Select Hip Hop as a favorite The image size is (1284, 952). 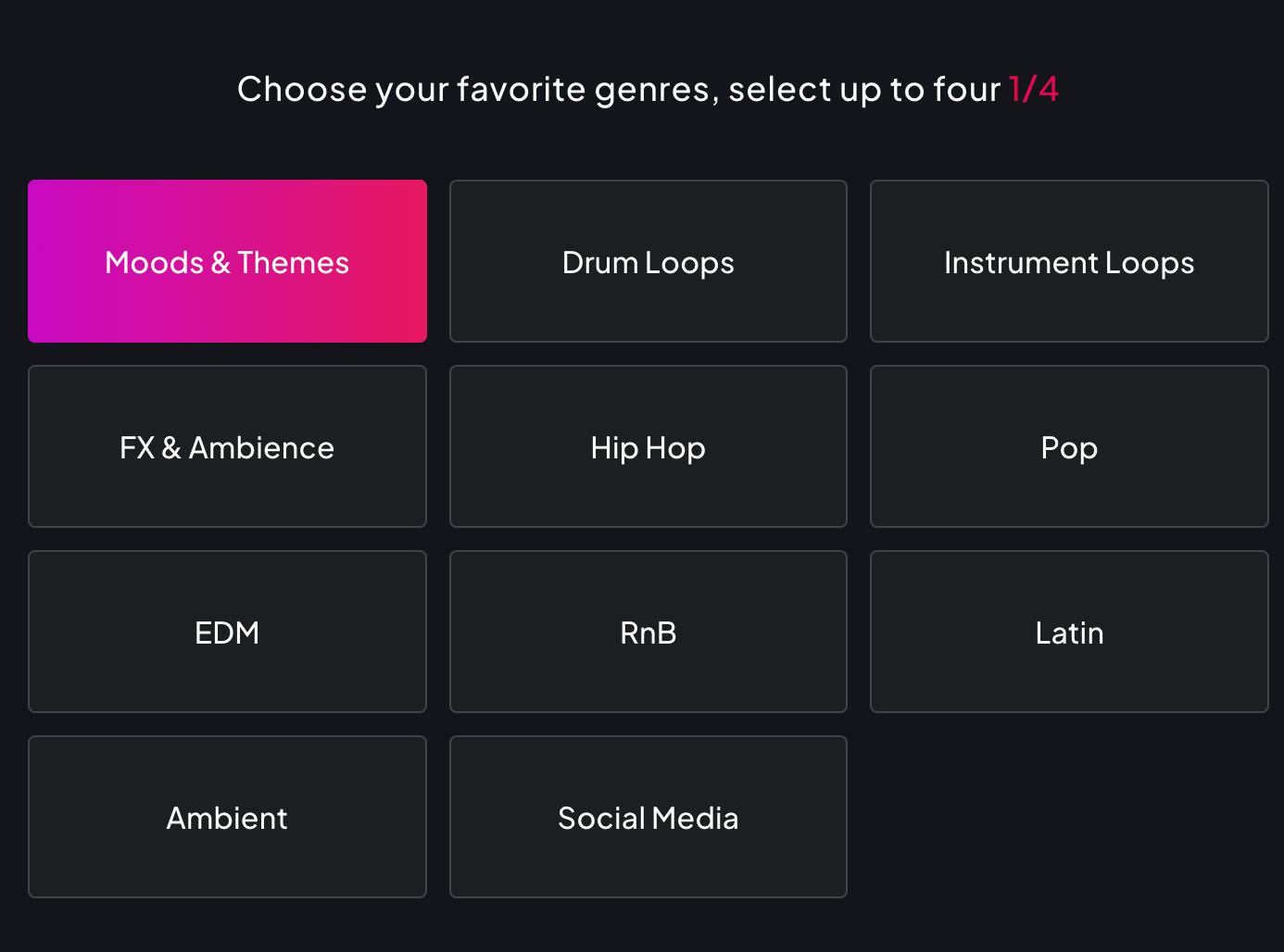[648, 447]
